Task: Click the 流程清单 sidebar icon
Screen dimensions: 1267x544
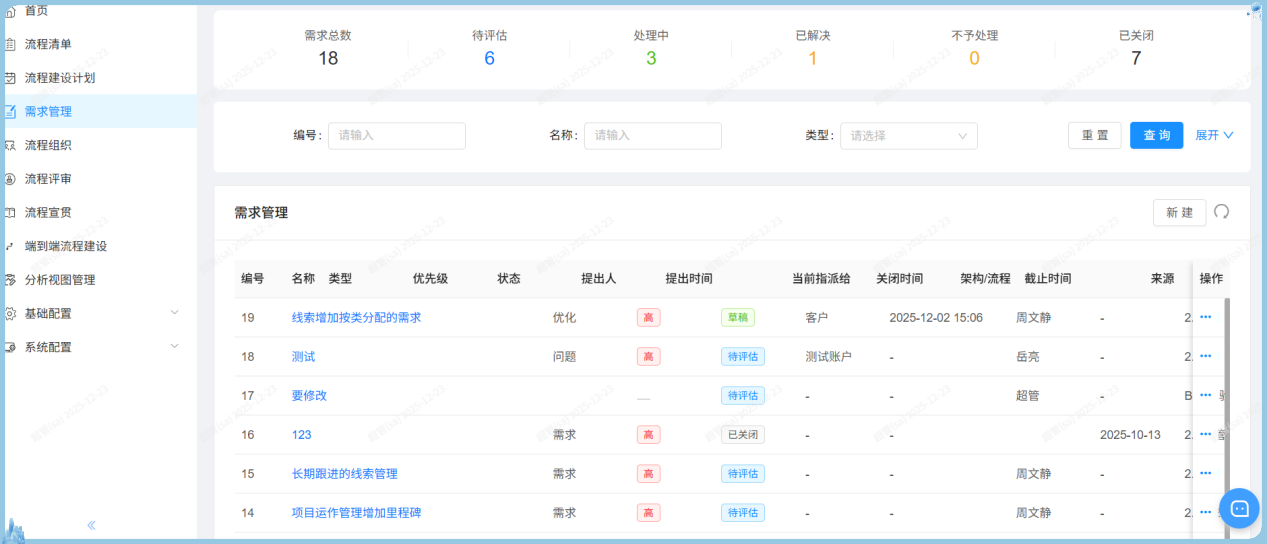Action: pos(10,44)
